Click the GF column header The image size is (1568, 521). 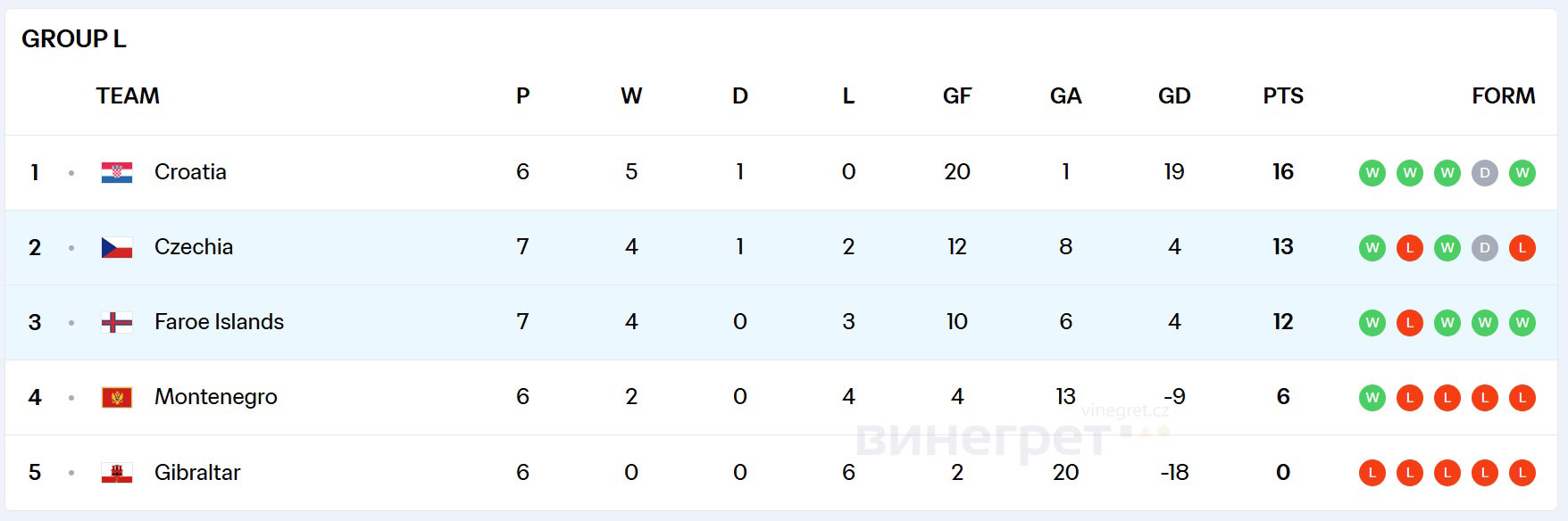[x=956, y=96]
